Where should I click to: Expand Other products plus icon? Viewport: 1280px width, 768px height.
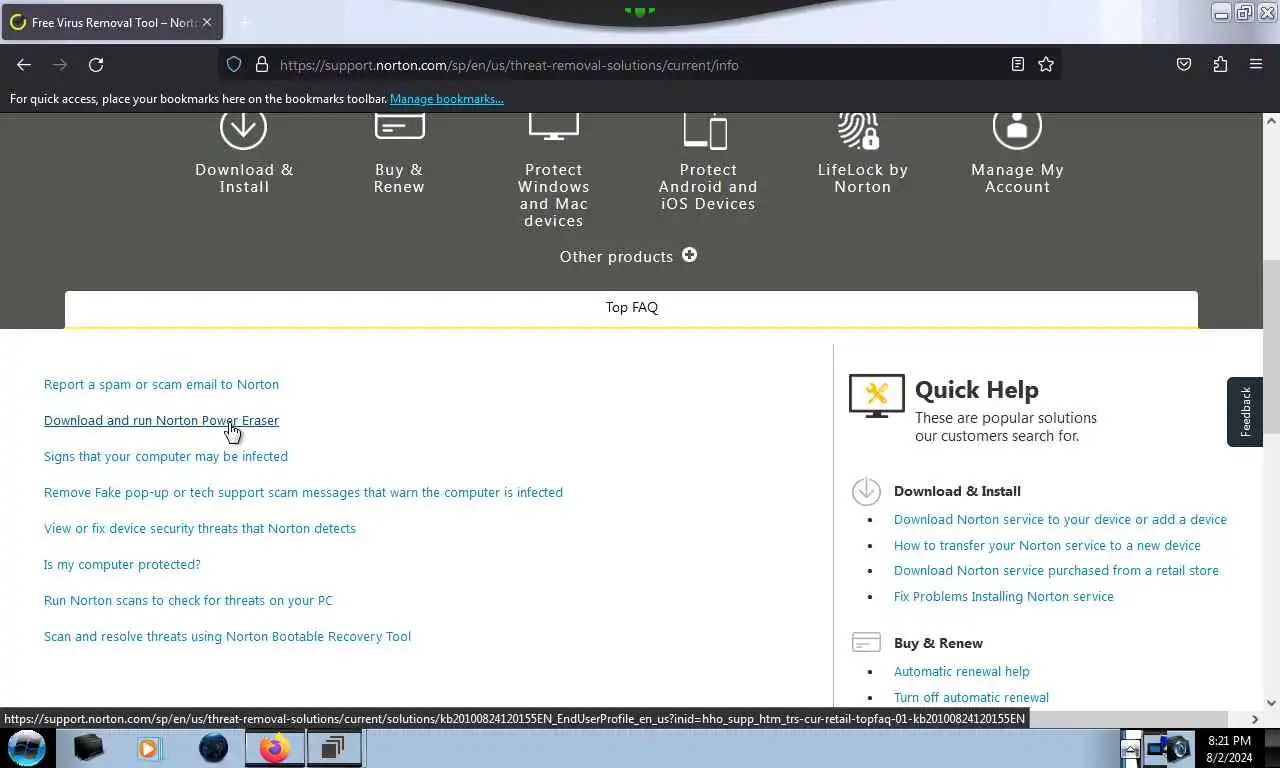[689, 255]
